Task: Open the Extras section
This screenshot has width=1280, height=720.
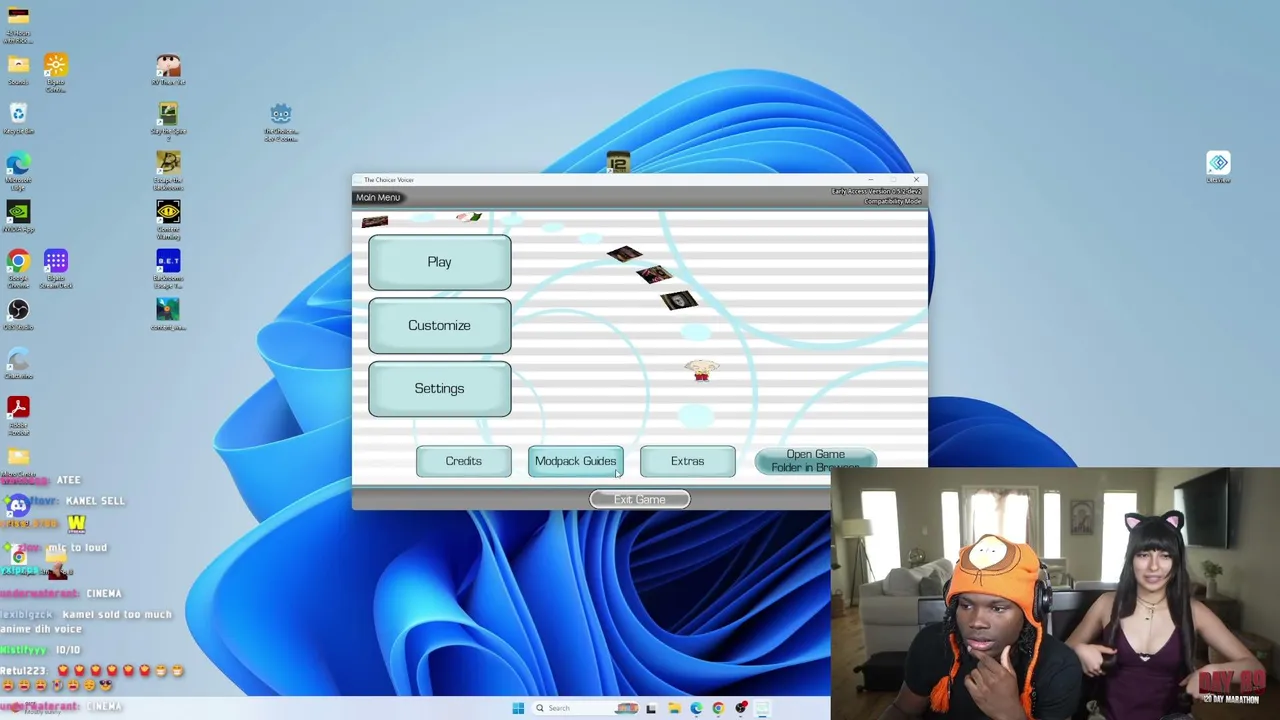Action: [x=687, y=461]
